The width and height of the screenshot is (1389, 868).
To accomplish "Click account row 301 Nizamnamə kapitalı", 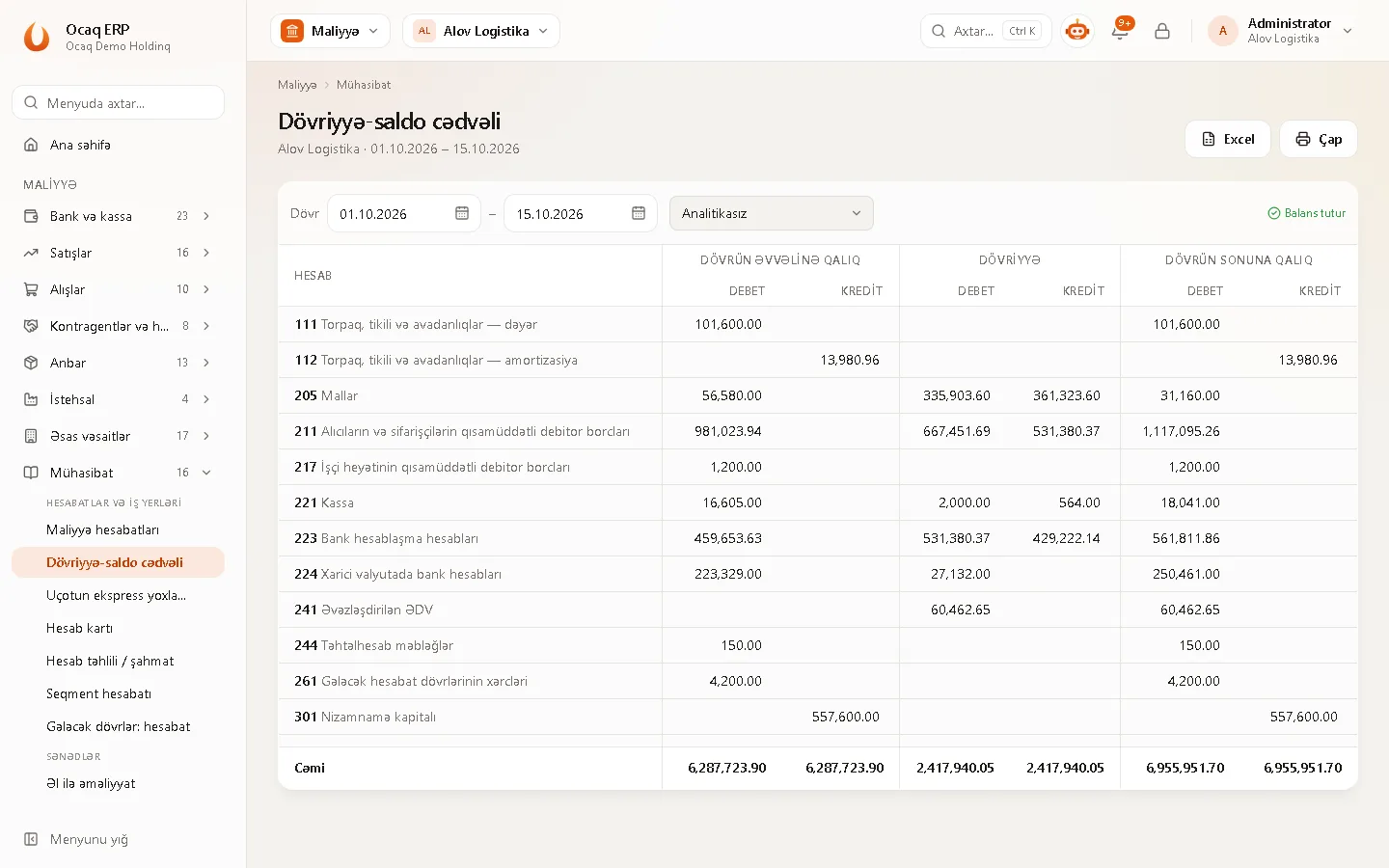I will click(817, 717).
